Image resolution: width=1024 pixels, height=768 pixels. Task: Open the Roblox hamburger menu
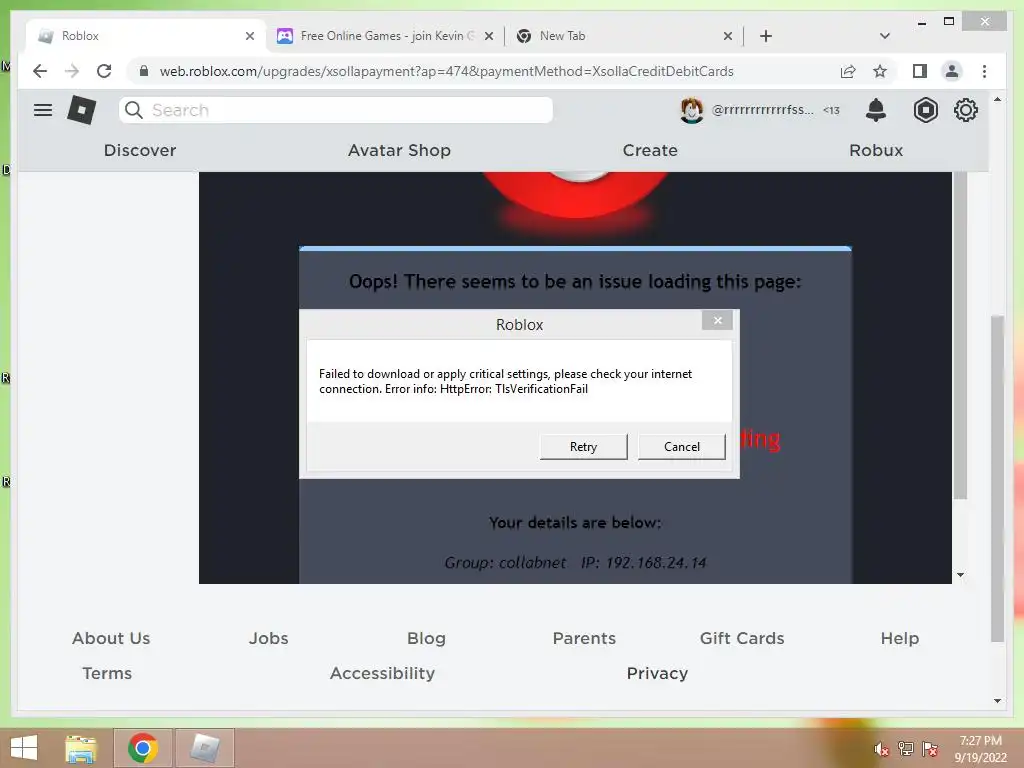(42, 110)
